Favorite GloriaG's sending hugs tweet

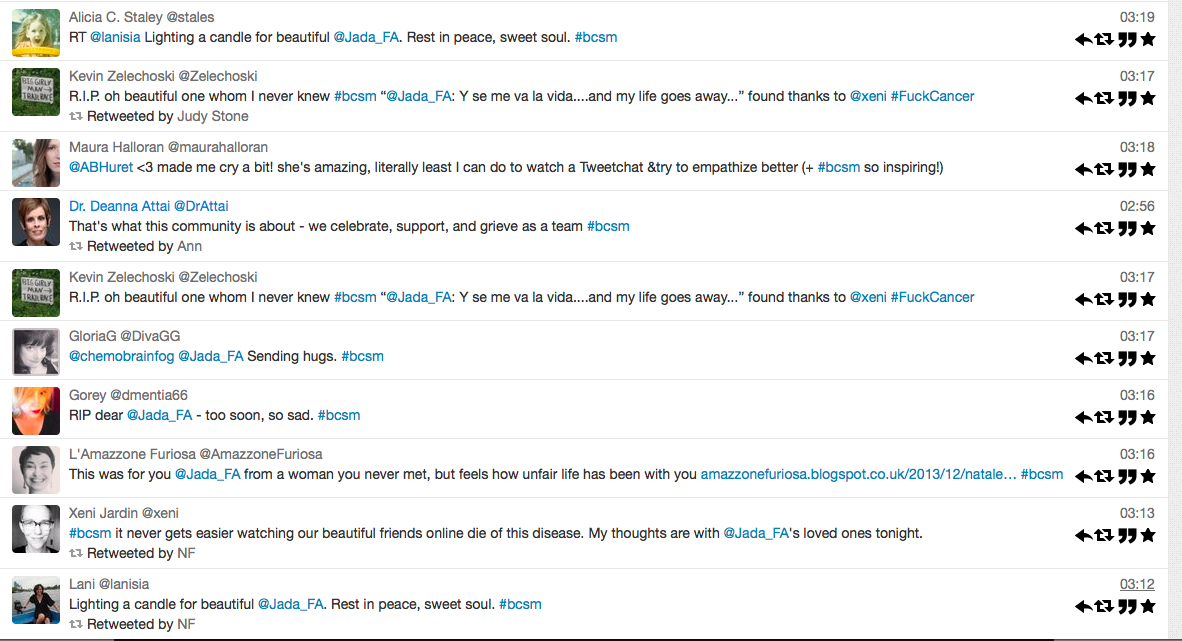(x=1148, y=357)
